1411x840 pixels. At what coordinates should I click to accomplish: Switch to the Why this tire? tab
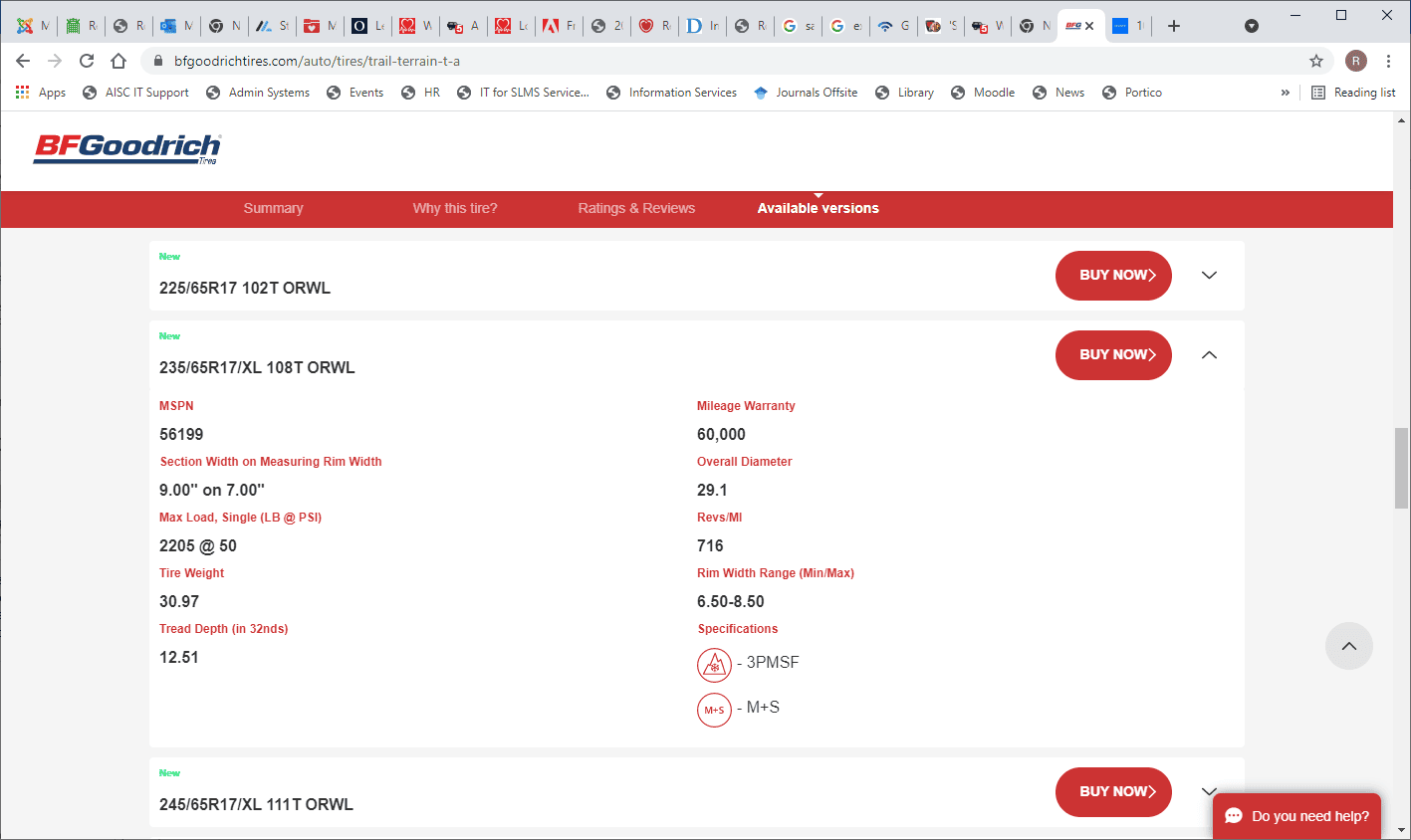click(x=455, y=208)
